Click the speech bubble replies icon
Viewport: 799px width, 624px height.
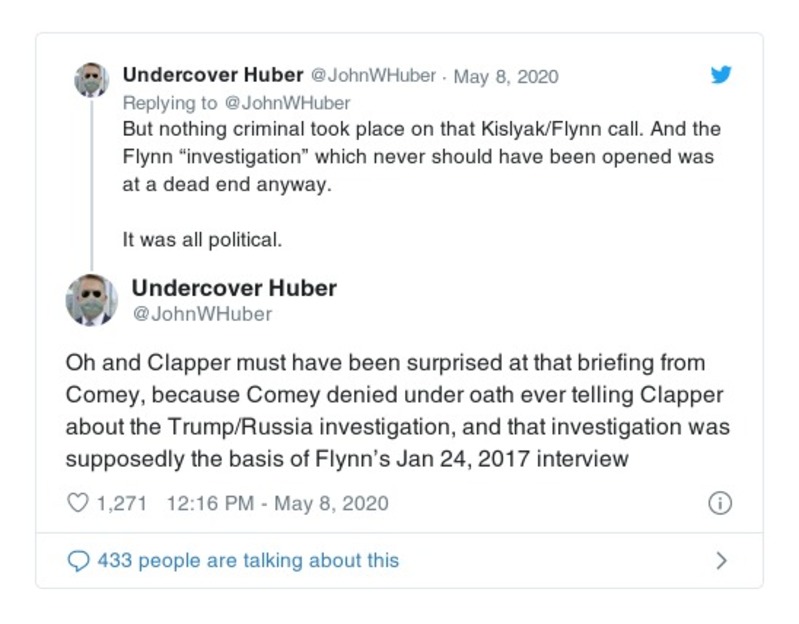pyautogui.click(x=78, y=561)
